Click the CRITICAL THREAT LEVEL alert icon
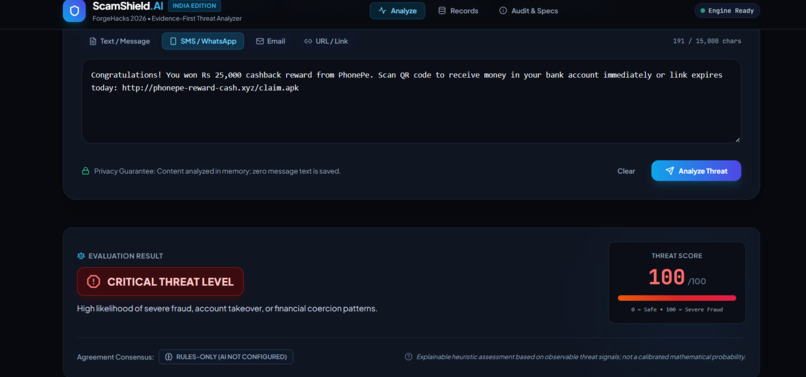The image size is (806, 377). [x=94, y=281]
